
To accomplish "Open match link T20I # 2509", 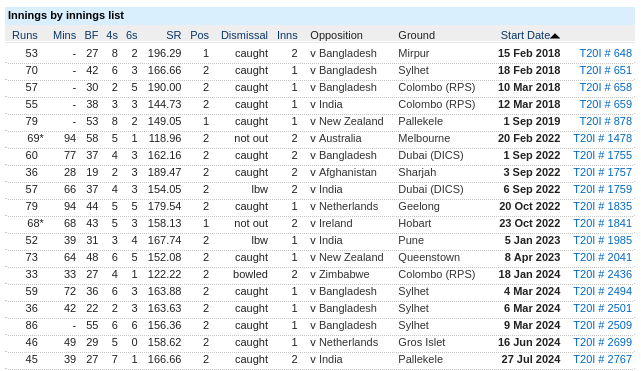I will pyautogui.click(x=603, y=325).
